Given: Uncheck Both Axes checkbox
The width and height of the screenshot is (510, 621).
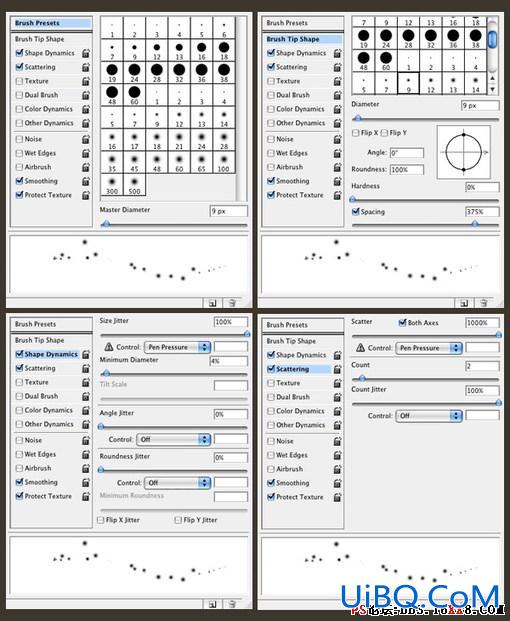Looking at the screenshot, I should click(x=403, y=323).
